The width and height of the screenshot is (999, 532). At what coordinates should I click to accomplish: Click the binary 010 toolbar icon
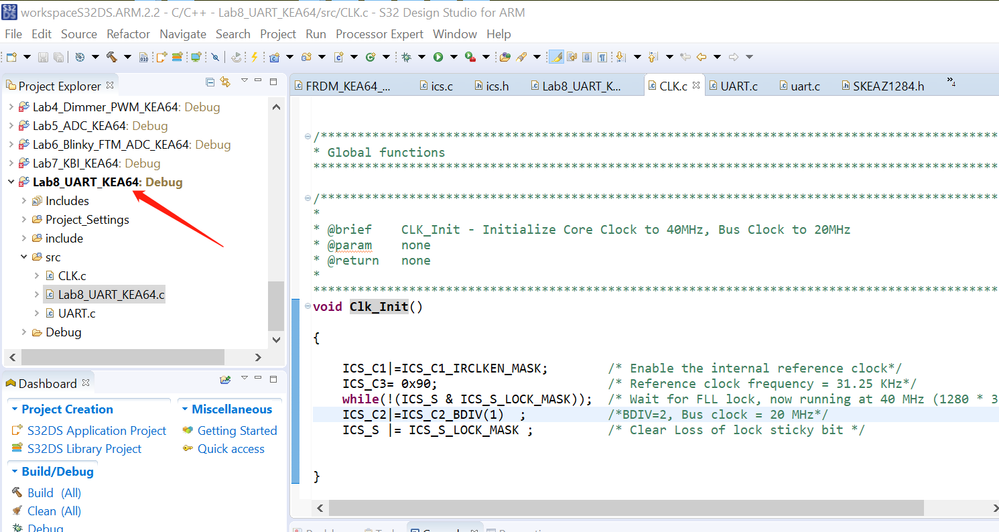pyautogui.click(x=143, y=57)
